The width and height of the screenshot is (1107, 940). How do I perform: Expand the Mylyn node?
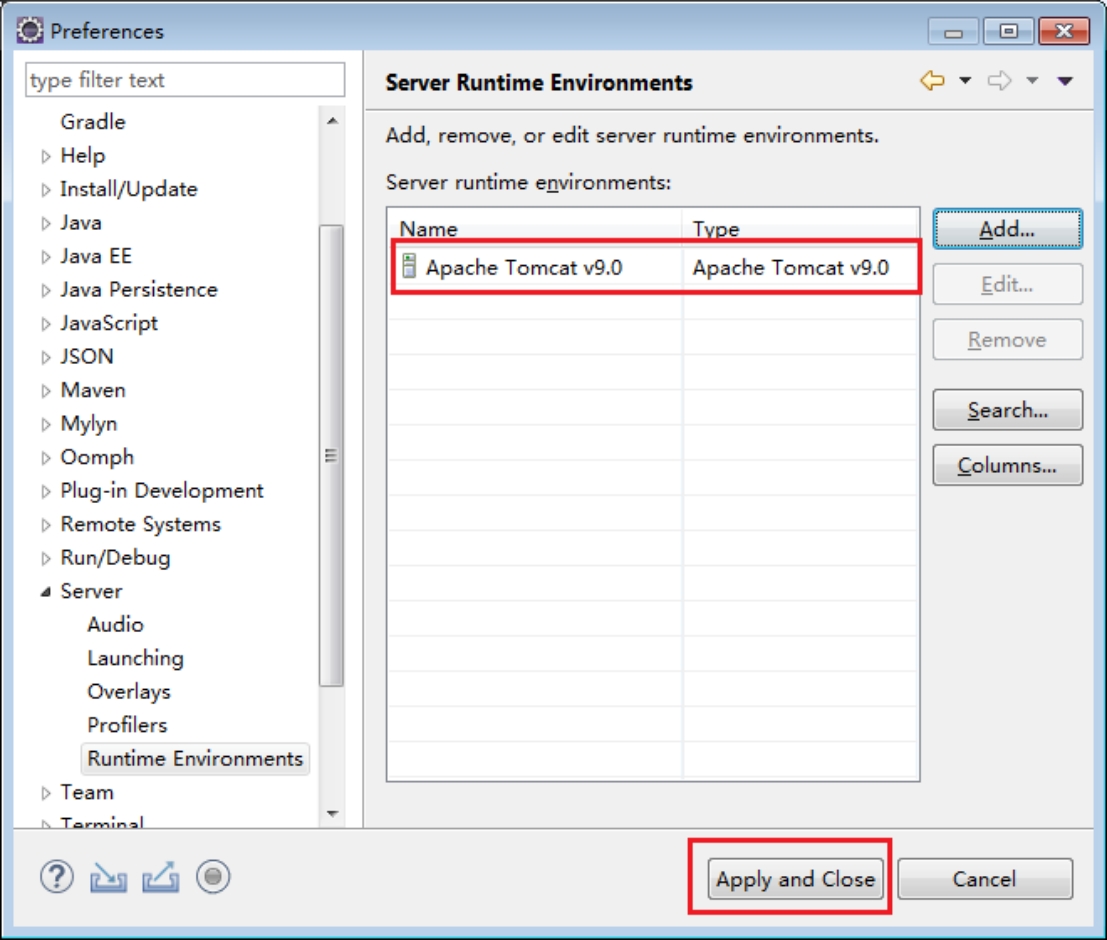click(x=46, y=424)
